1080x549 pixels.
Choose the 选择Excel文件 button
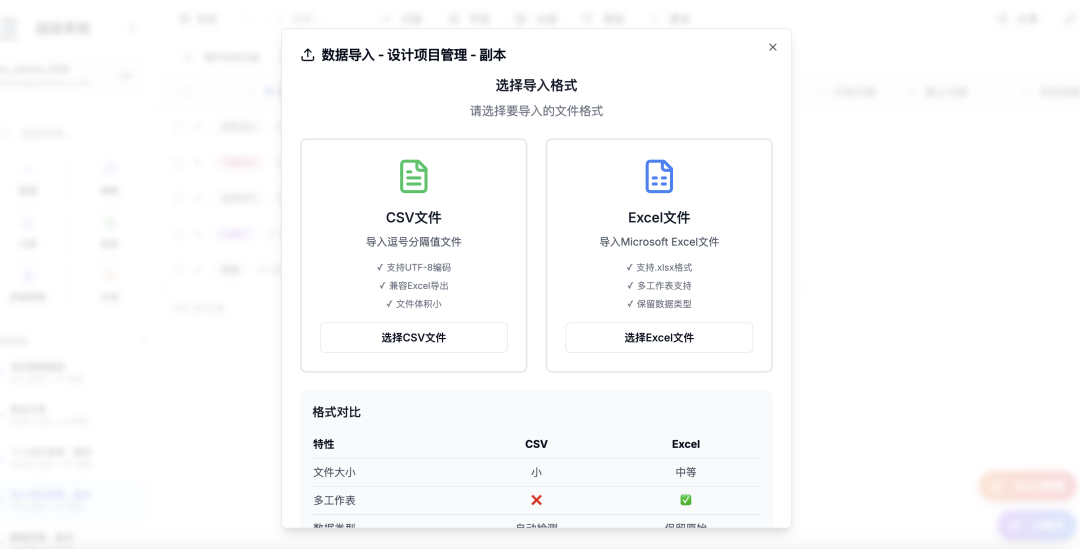659,338
